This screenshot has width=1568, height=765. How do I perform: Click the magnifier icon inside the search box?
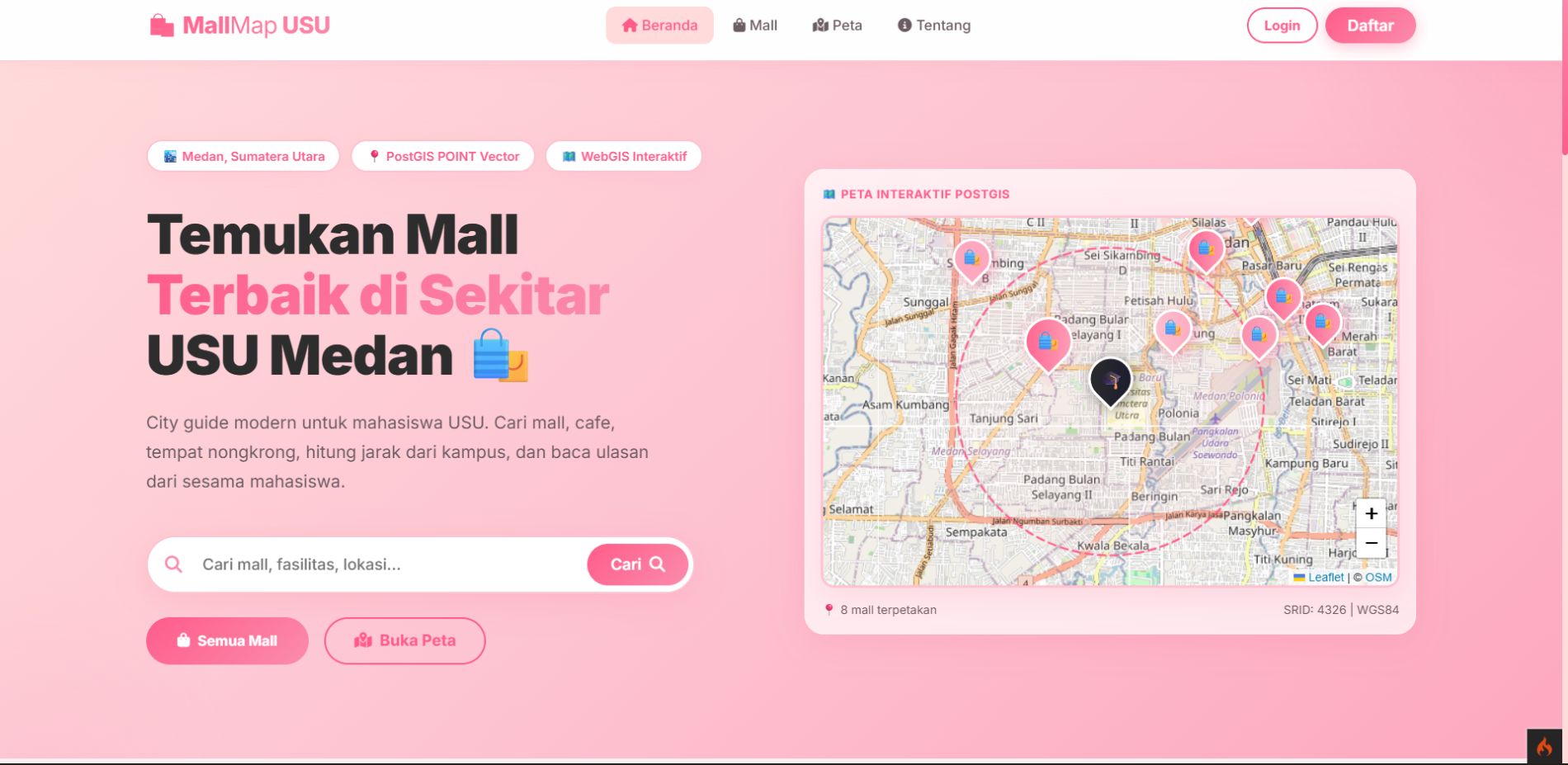[x=173, y=564]
